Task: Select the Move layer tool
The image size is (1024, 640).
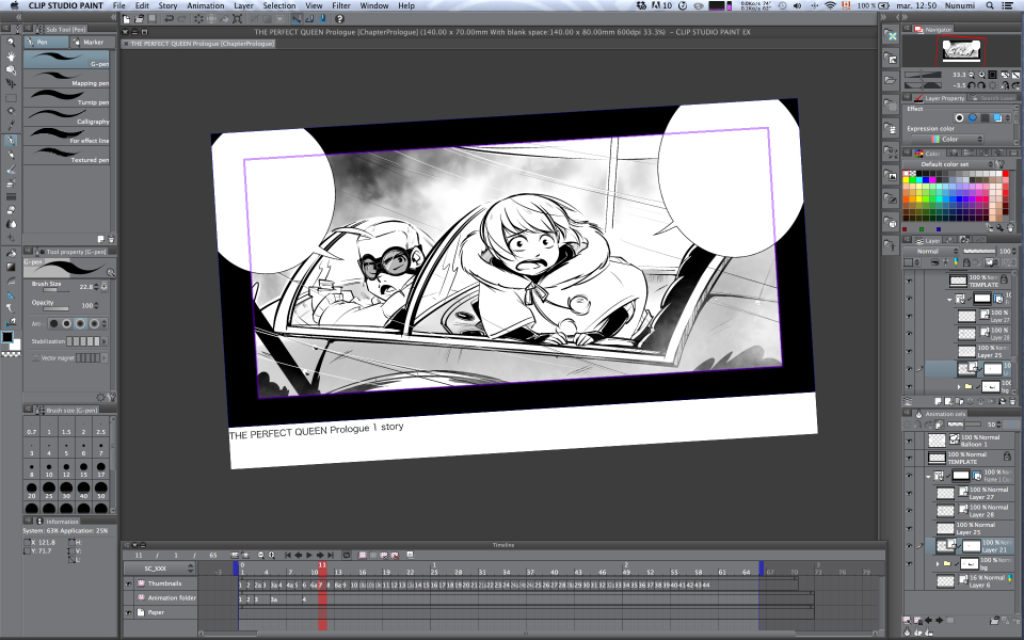Action: coord(10,84)
